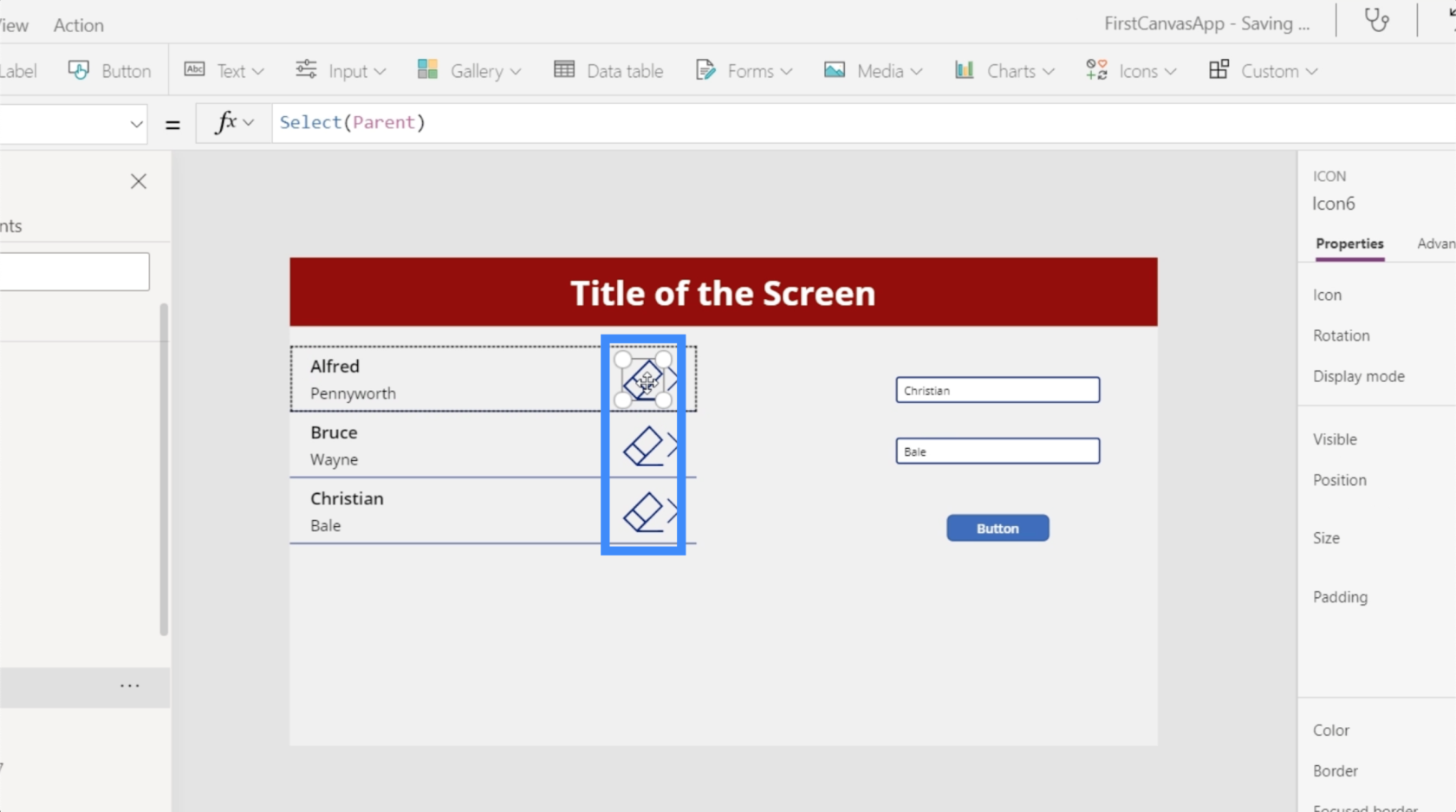This screenshot has height=812, width=1456.
Task: Open the Charts dropdown
Action: pos(1004,71)
